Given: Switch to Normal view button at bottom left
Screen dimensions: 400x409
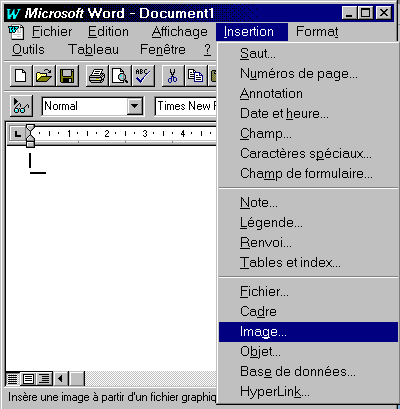Looking at the screenshot, I should click(x=13, y=379).
